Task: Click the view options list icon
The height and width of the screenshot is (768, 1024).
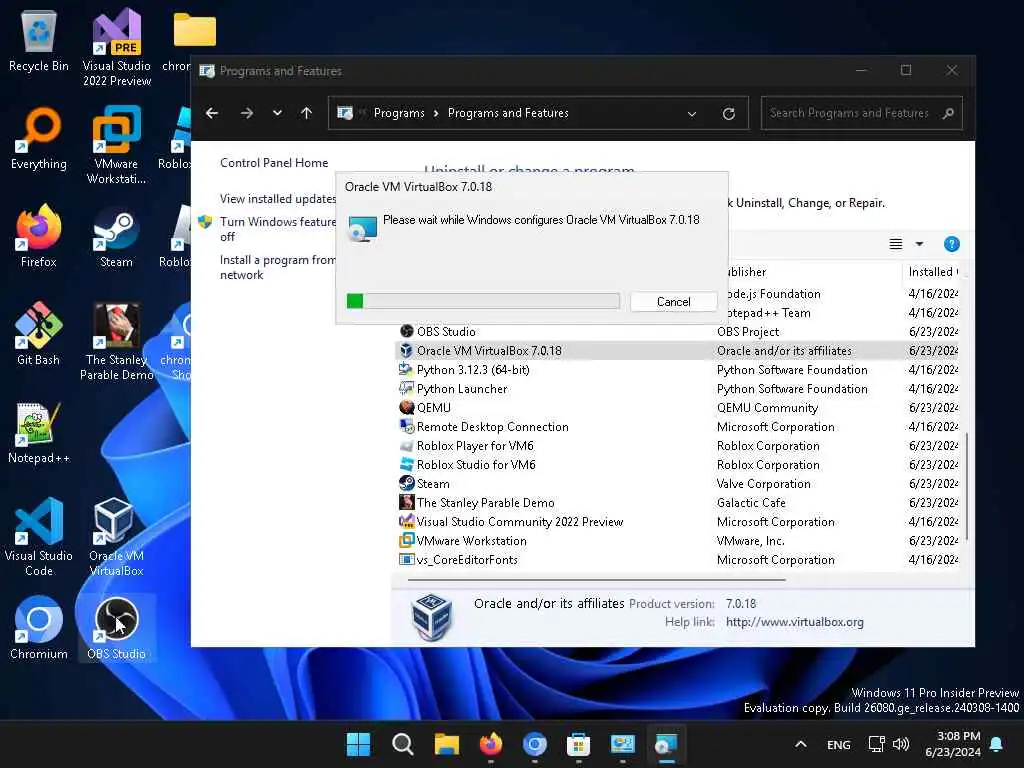Action: 896,244
